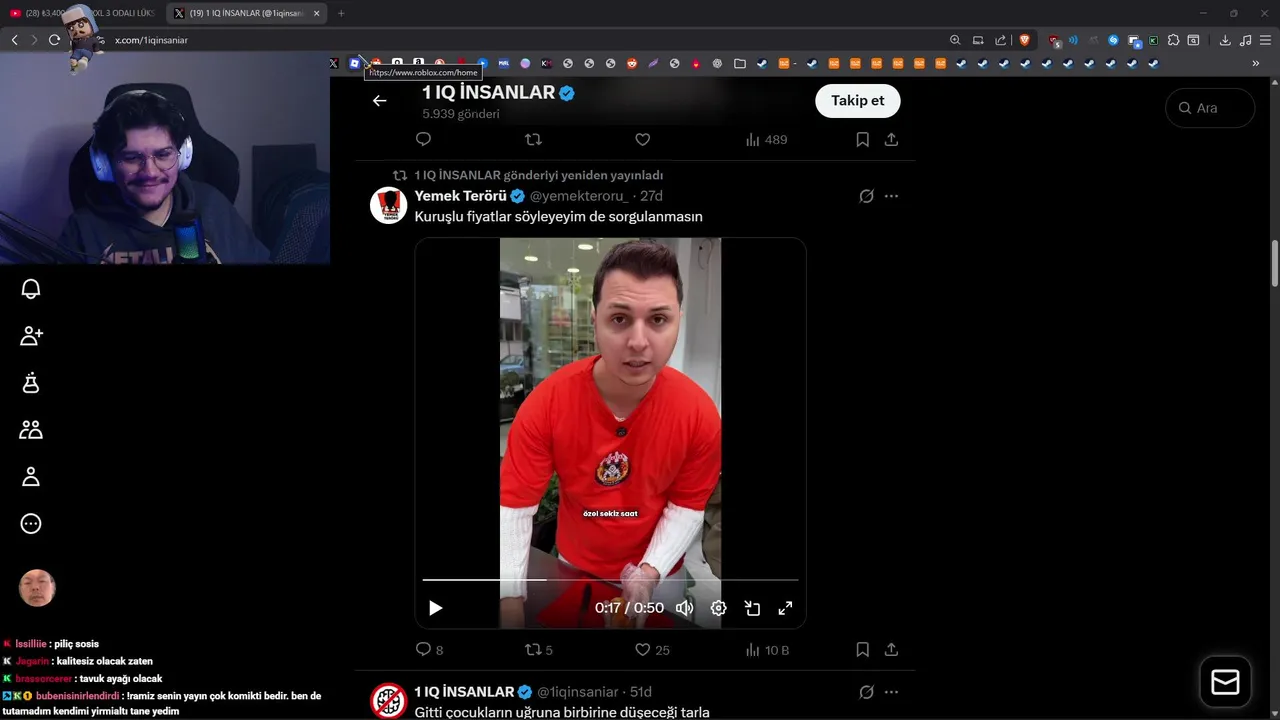Share the tweet with 489 views
1280x720 pixels.
tap(891, 139)
